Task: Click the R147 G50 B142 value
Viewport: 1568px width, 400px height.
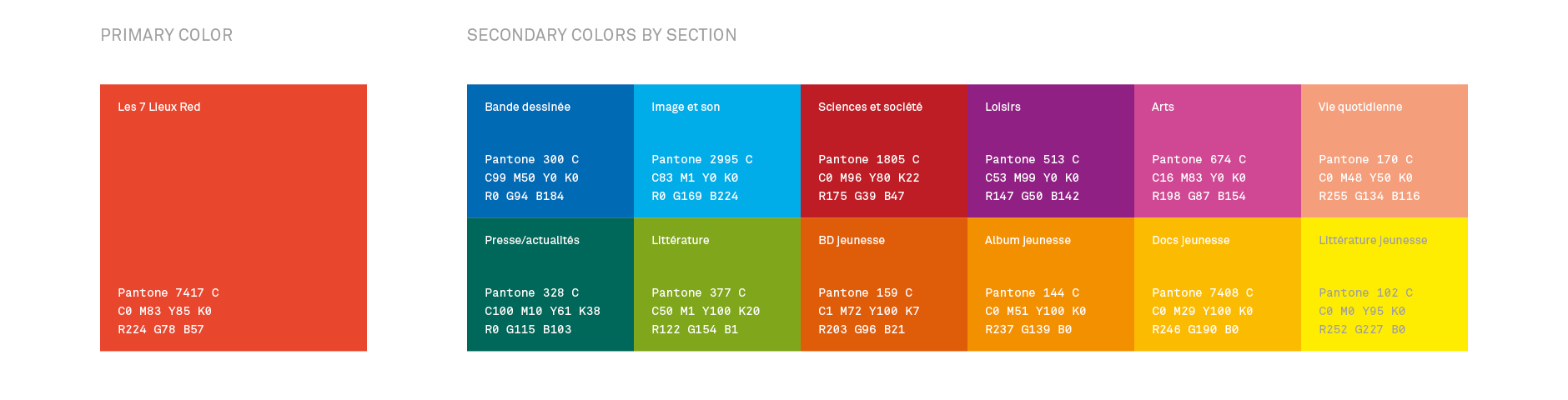Action: 1032,196
